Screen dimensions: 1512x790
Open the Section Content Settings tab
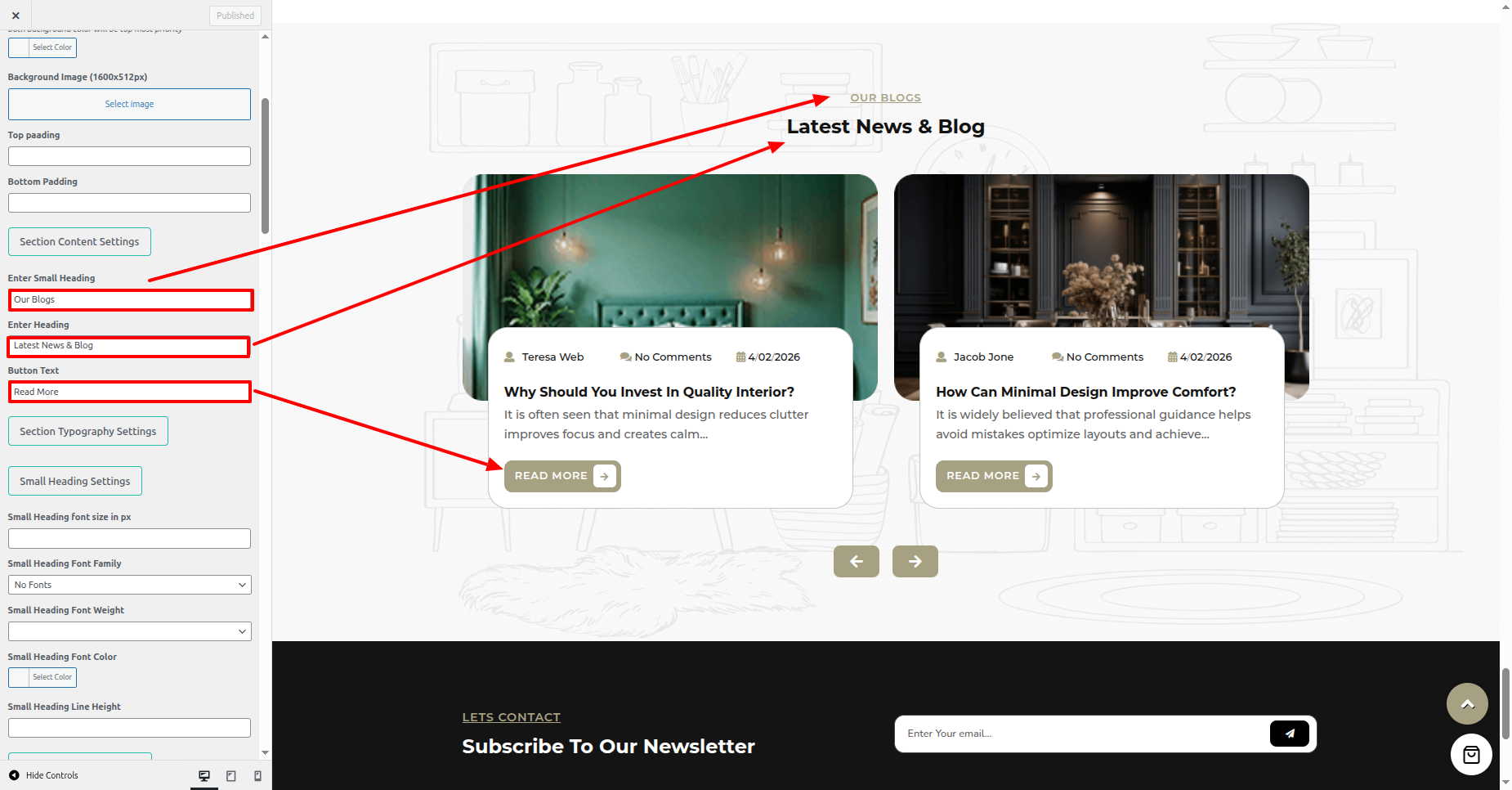click(x=79, y=242)
